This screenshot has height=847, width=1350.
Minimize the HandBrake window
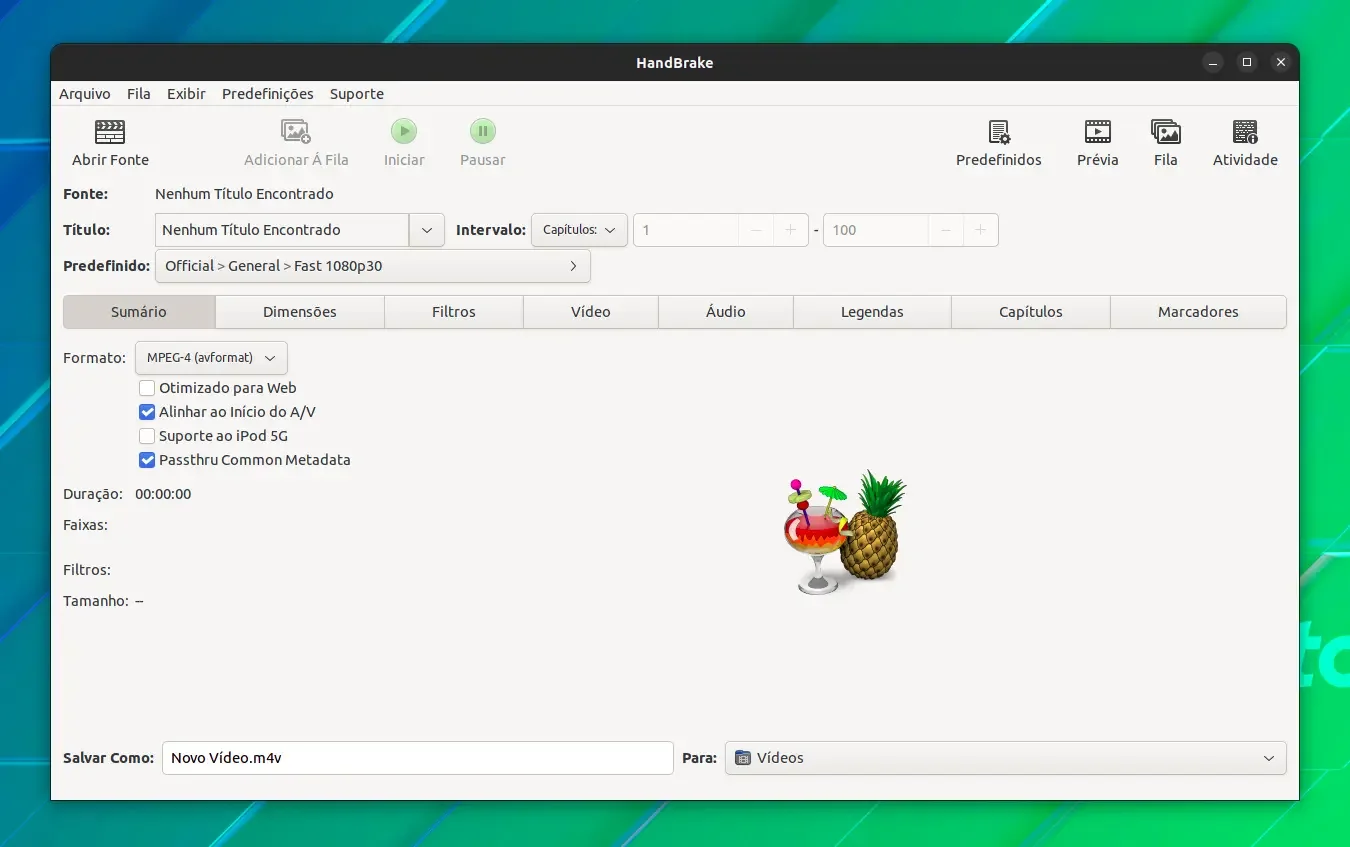click(x=1213, y=62)
